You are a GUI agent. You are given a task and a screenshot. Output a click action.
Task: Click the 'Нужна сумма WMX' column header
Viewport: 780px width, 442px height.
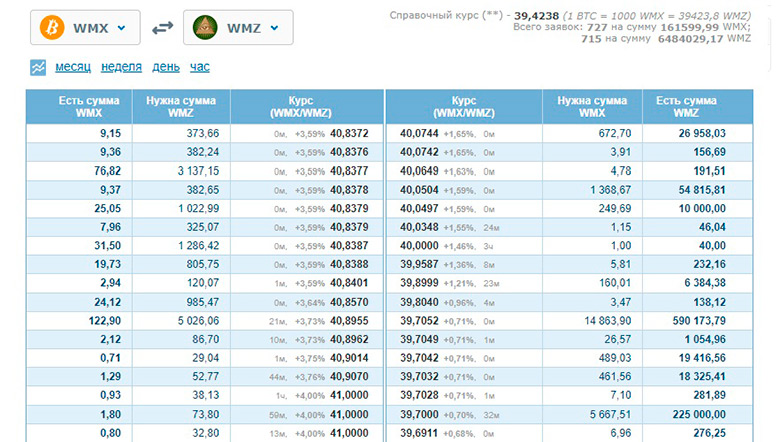coord(592,106)
